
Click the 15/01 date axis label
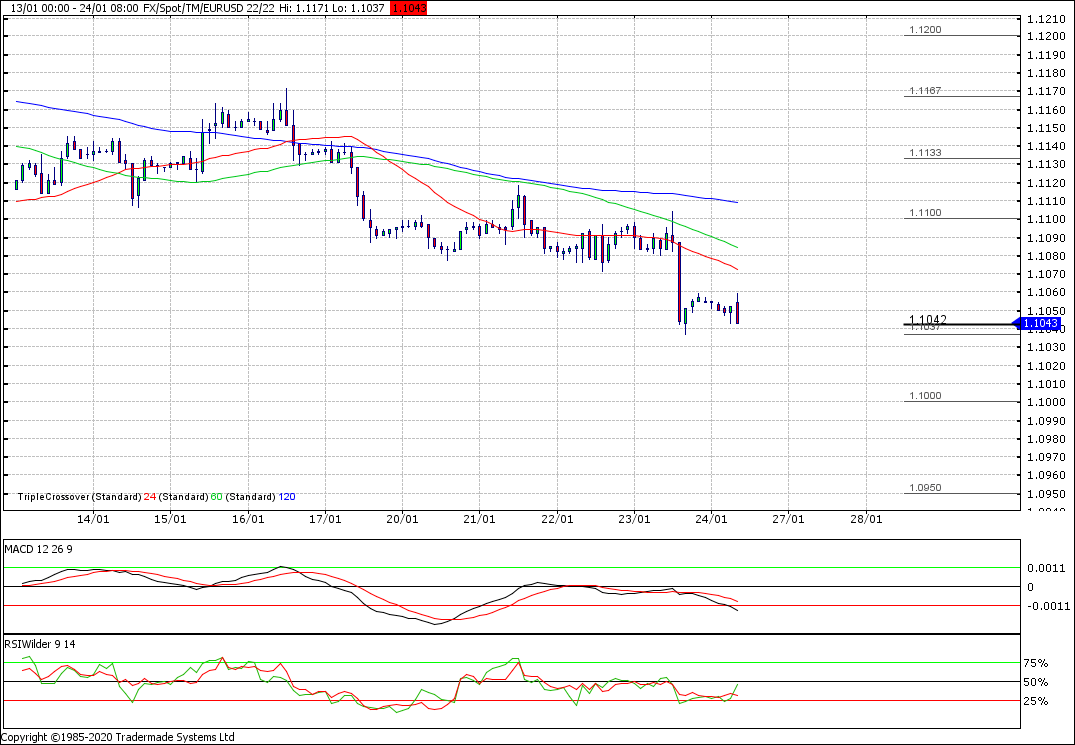170,520
